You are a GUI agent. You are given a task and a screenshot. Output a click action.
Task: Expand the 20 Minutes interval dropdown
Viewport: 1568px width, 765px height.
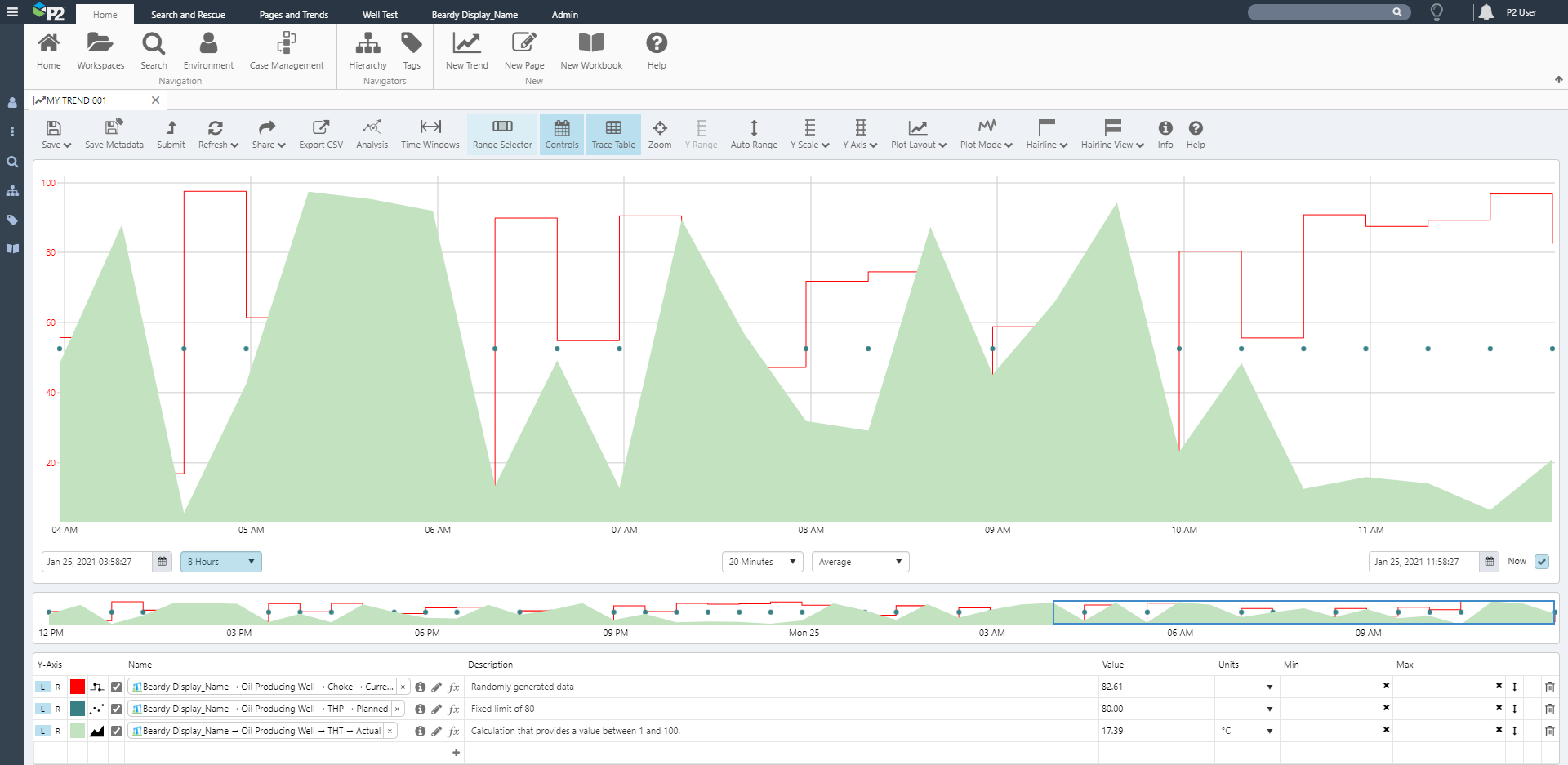pyautogui.click(x=762, y=562)
